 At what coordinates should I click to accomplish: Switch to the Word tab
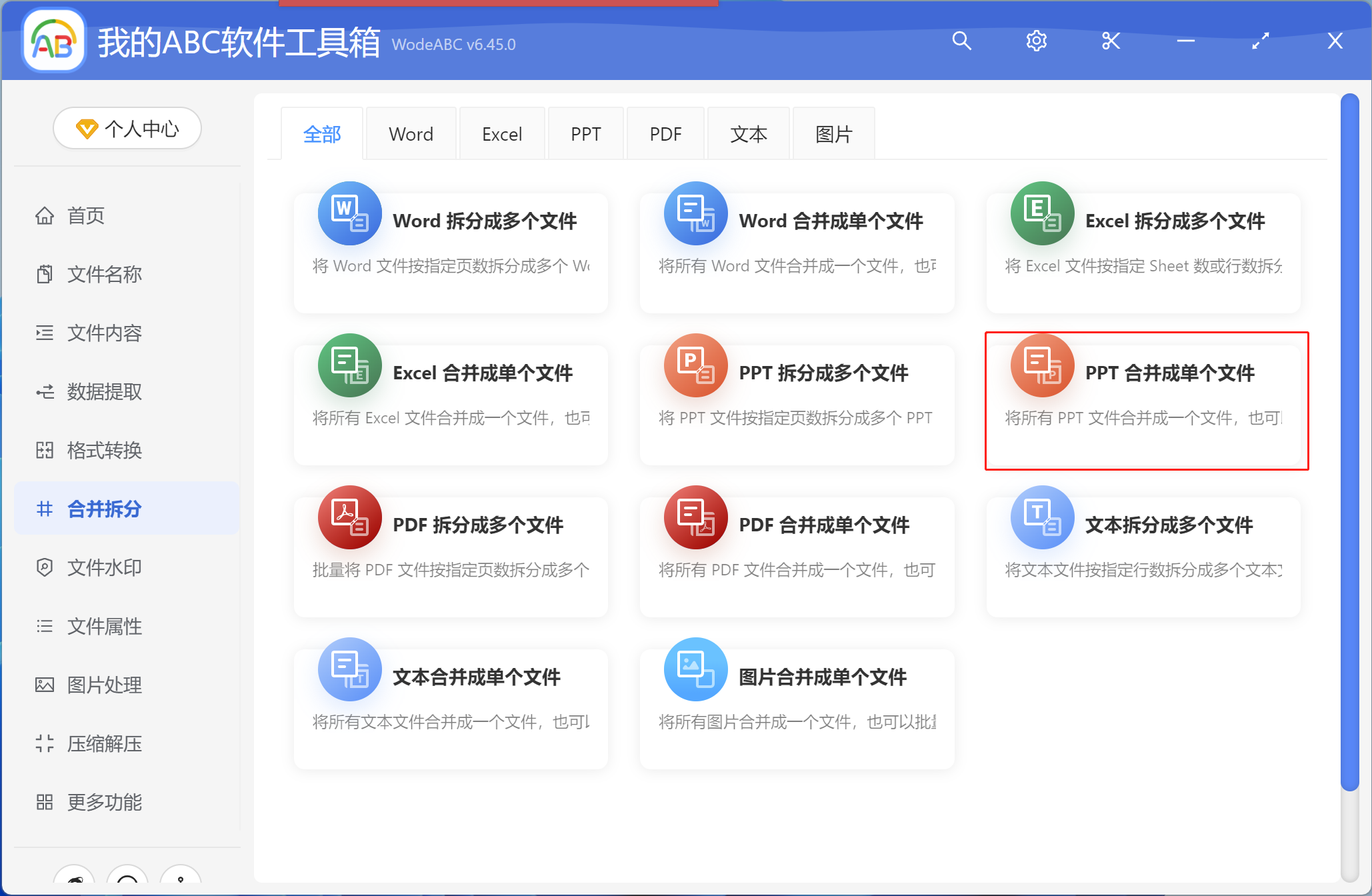coord(411,133)
